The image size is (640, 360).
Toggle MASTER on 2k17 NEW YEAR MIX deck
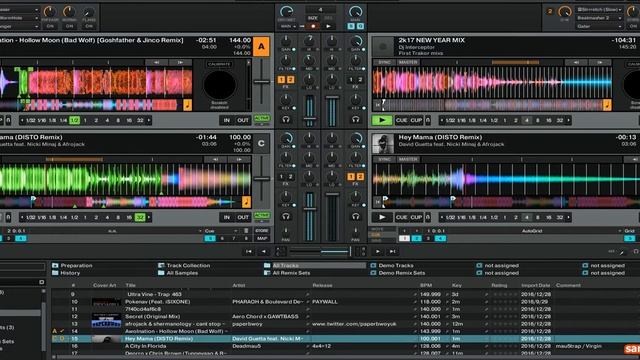point(408,62)
